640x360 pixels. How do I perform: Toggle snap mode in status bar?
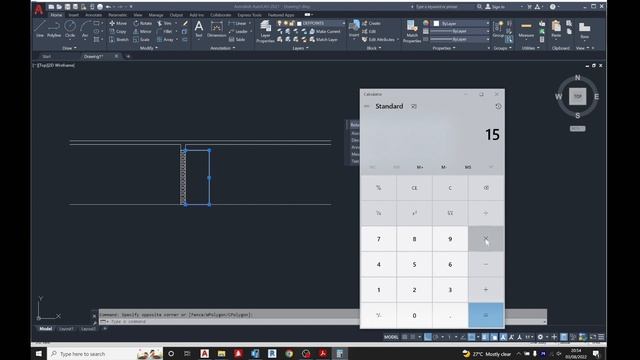coord(413,337)
